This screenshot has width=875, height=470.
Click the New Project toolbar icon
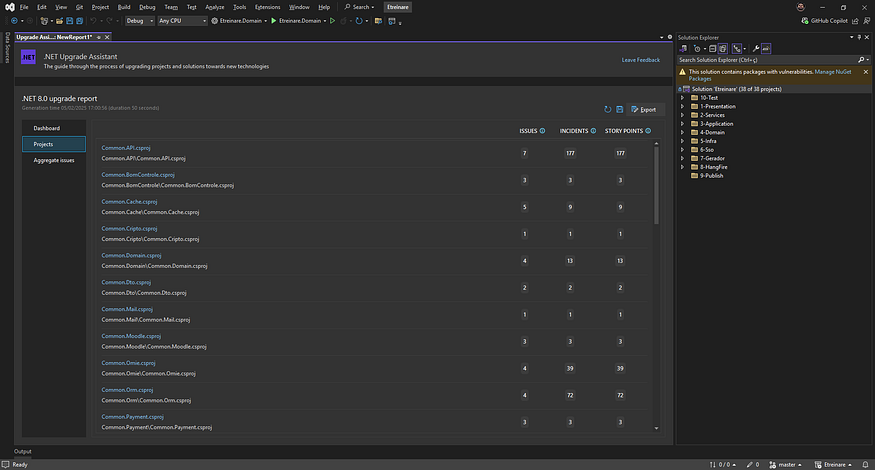coord(44,21)
